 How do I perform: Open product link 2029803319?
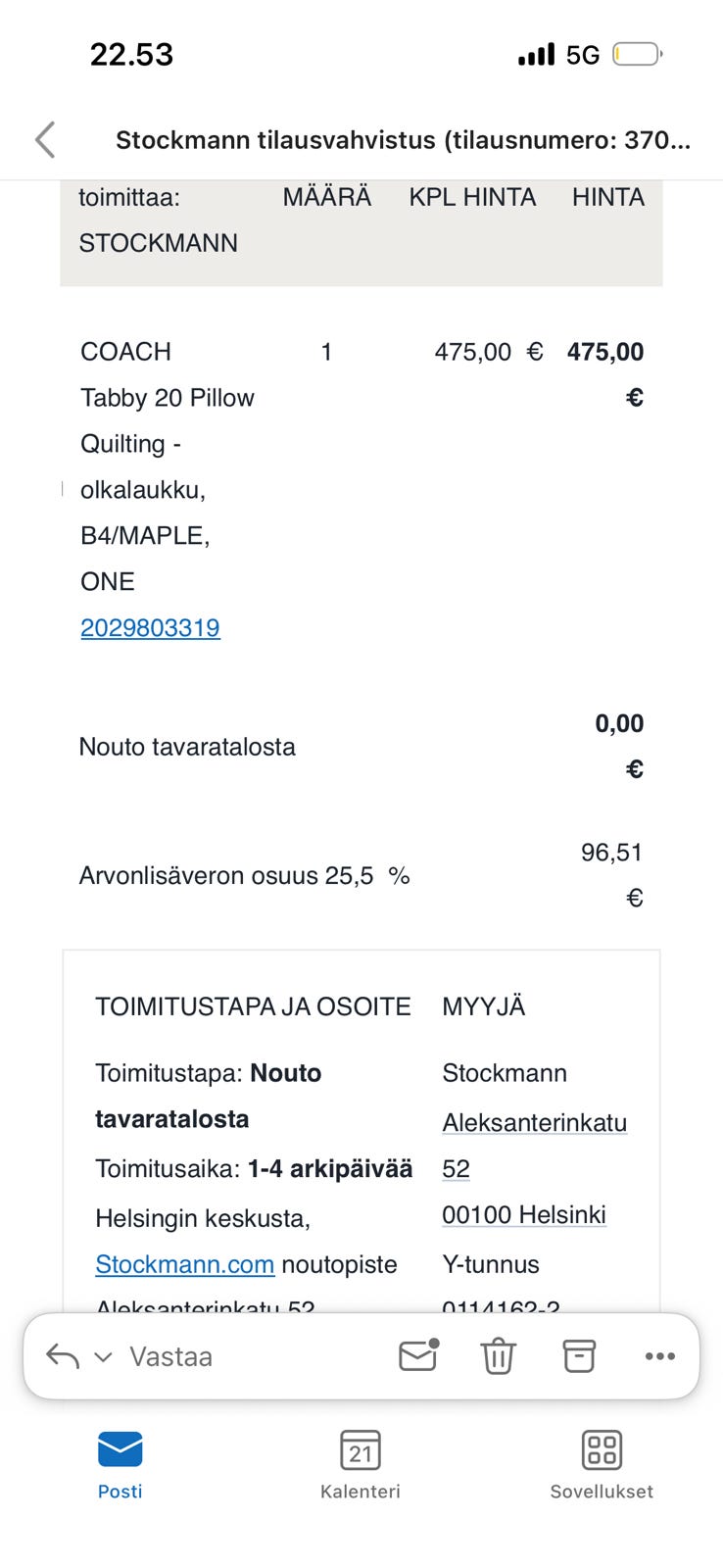[x=150, y=627]
